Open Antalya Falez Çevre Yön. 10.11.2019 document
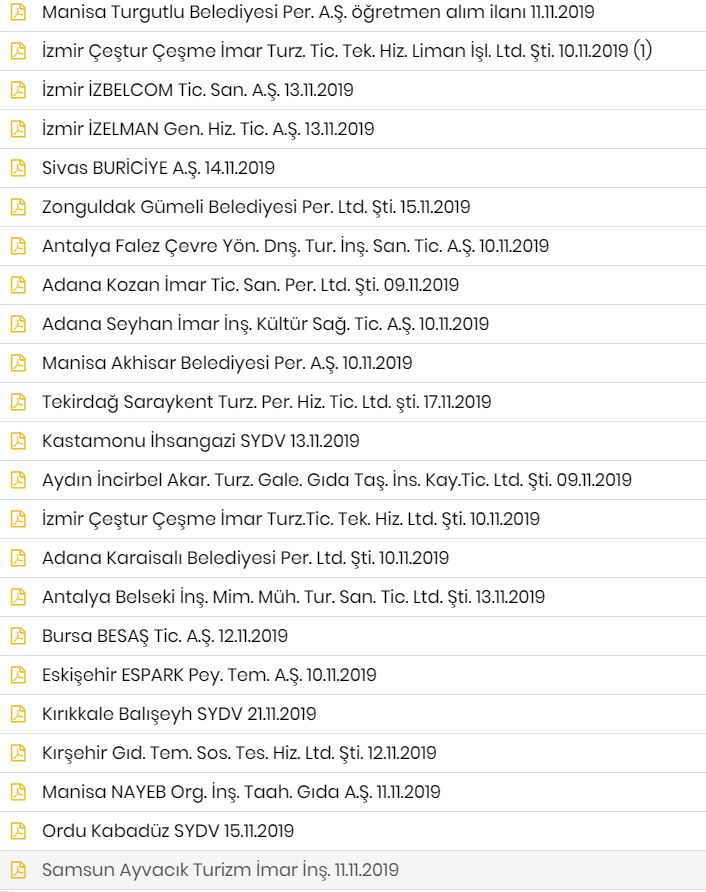Screen dimensions: 706x892 pos(295,246)
